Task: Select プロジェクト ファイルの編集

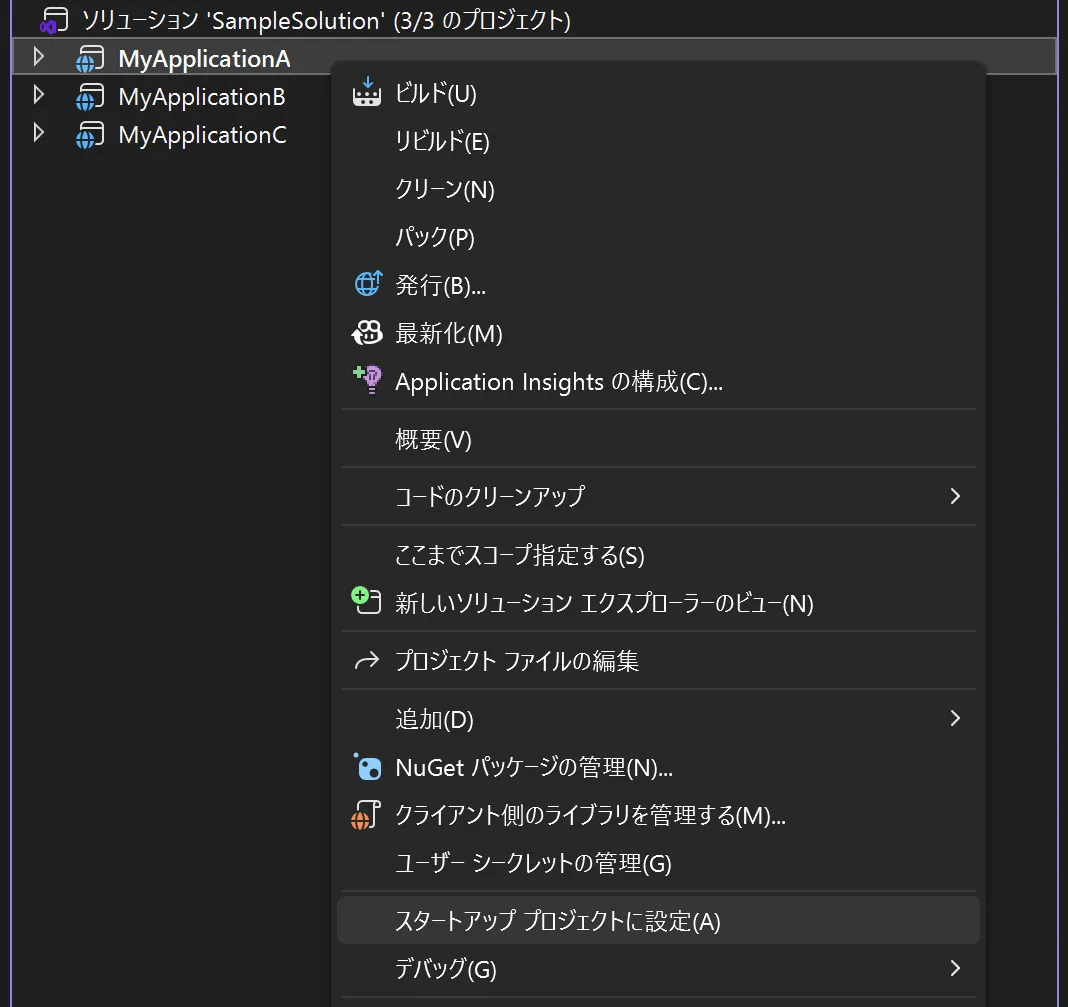Action: (x=658, y=661)
